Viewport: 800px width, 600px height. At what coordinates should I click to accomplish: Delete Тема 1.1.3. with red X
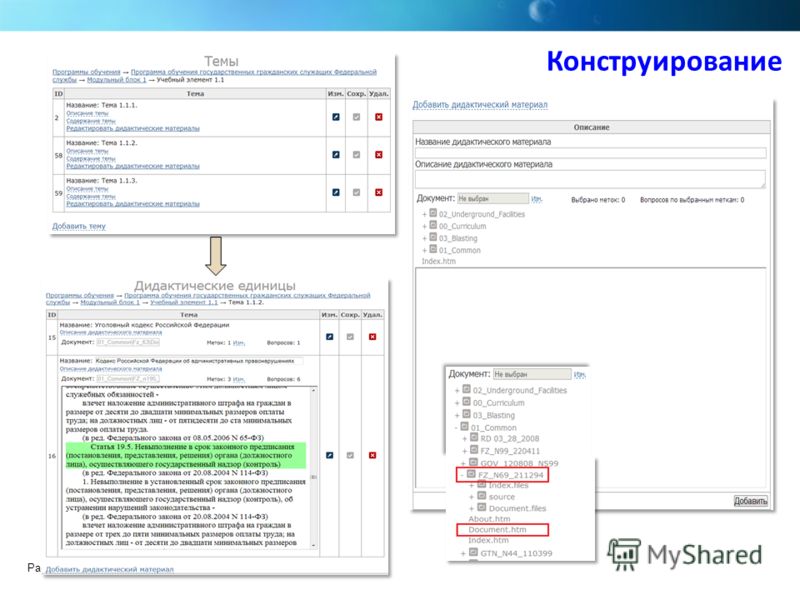(x=379, y=192)
